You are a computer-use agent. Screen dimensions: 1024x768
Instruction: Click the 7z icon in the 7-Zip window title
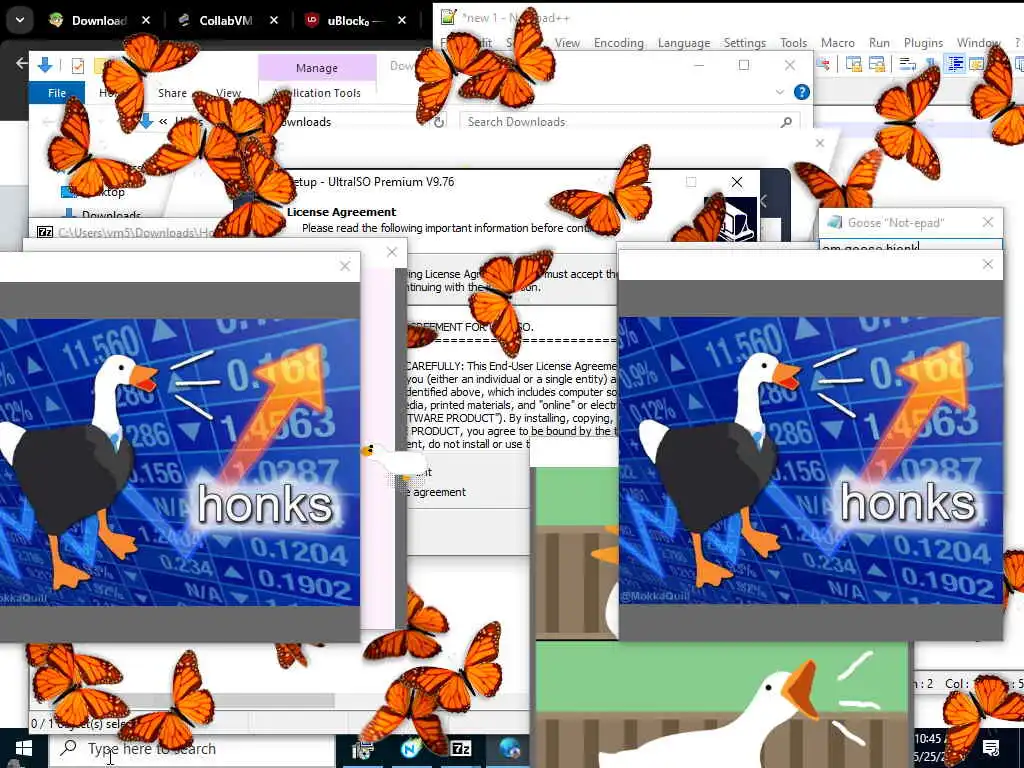click(x=45, y=232)
